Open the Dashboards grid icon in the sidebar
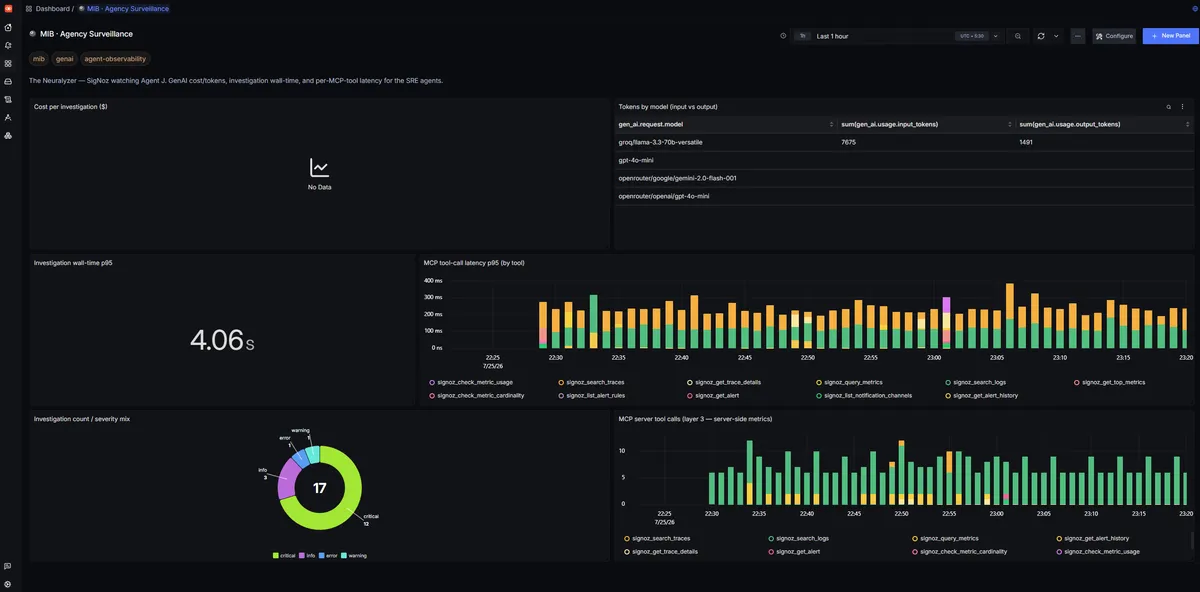 [8, 63]
